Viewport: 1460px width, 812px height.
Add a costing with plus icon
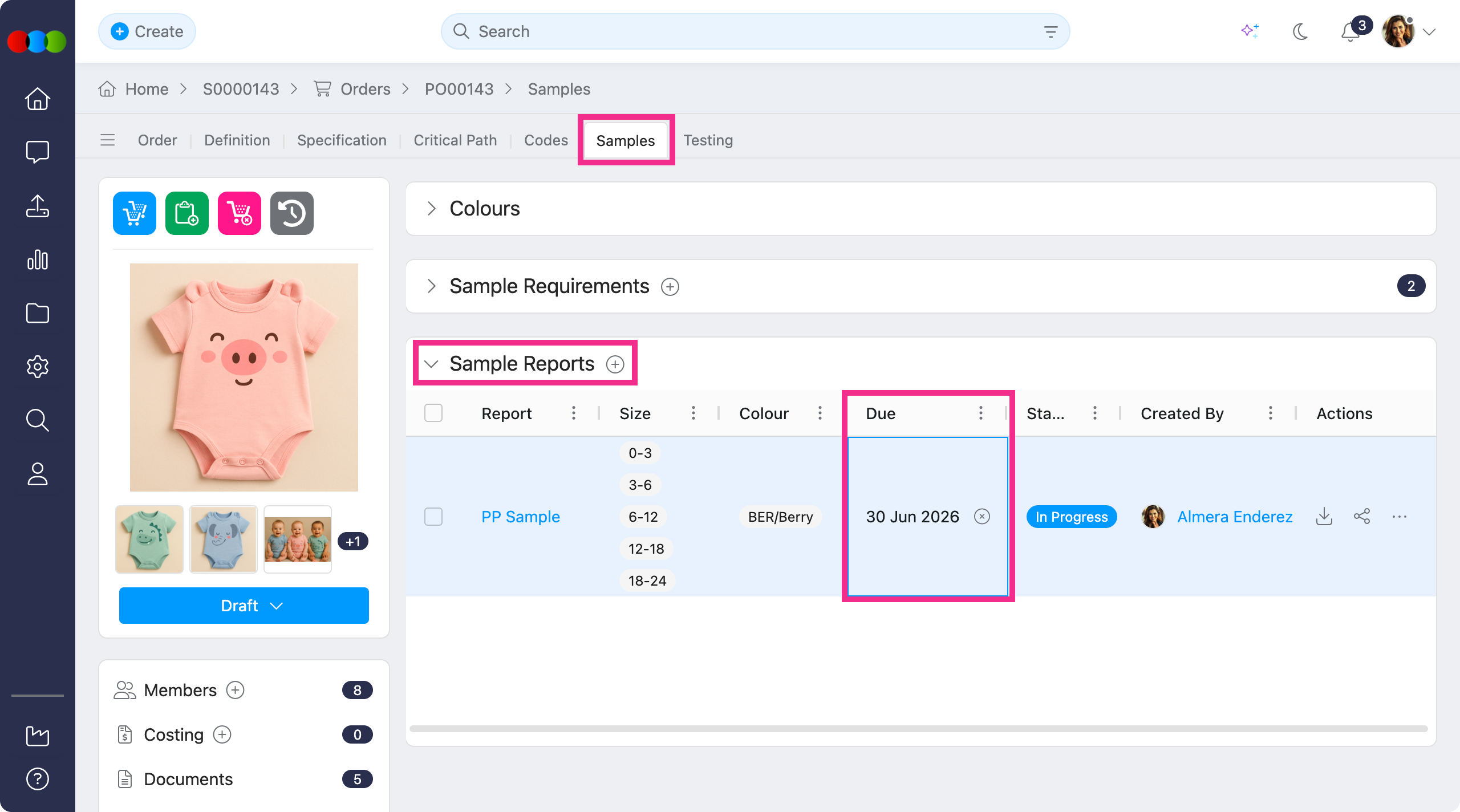(x=222, y=734)
